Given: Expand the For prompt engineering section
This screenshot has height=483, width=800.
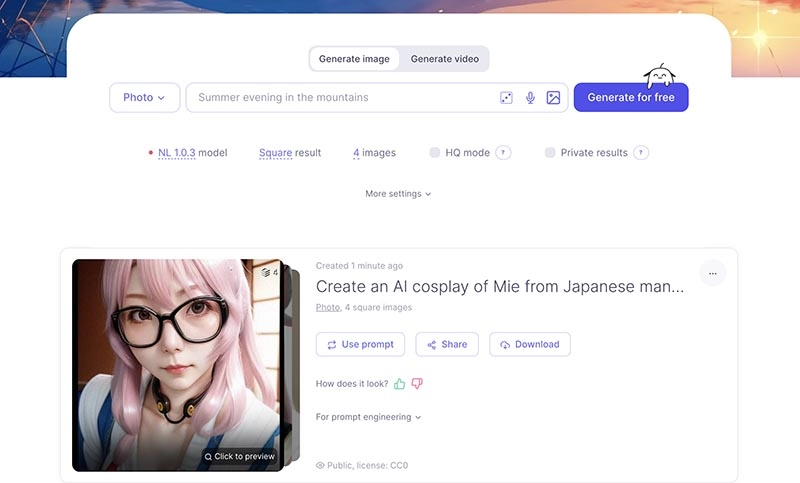Looking at the screenshot, I should click(x=368, y=417).
